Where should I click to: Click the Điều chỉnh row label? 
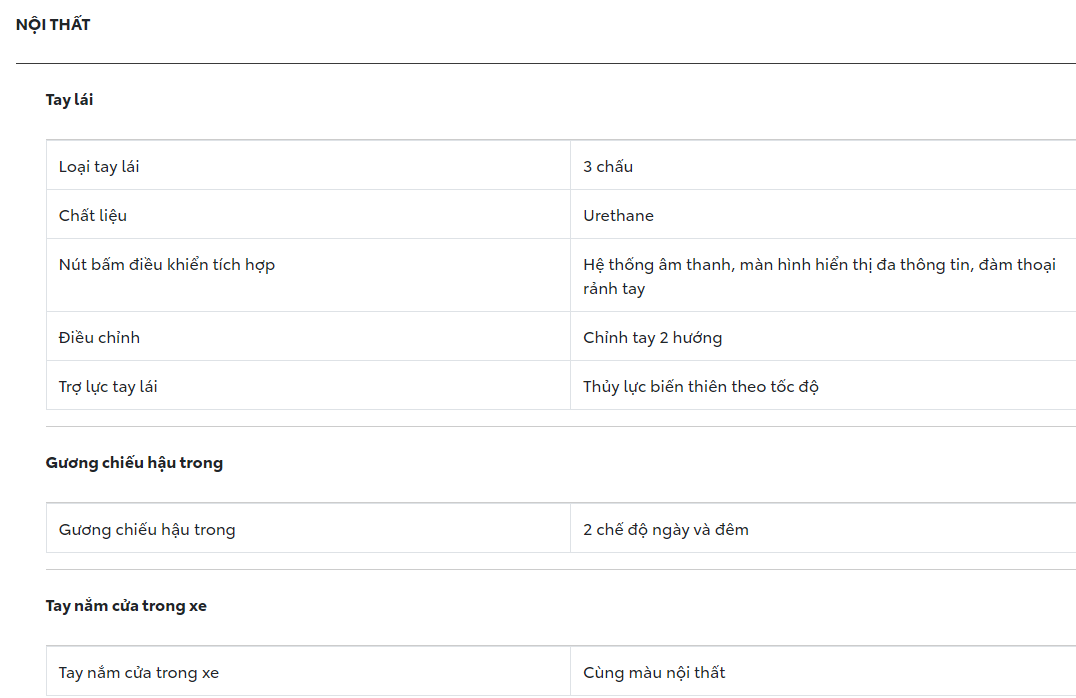99,338
